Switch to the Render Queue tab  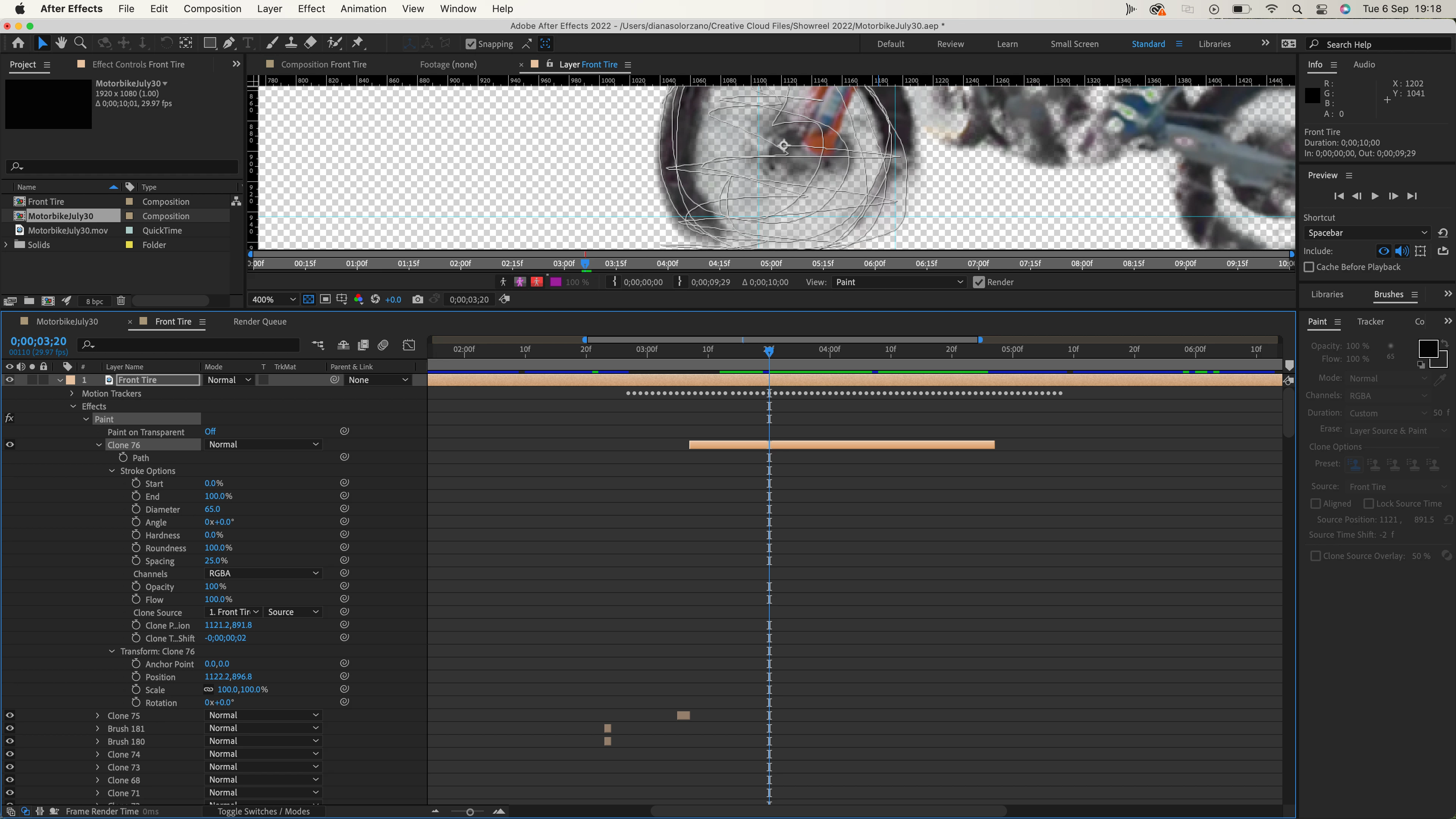259,322
